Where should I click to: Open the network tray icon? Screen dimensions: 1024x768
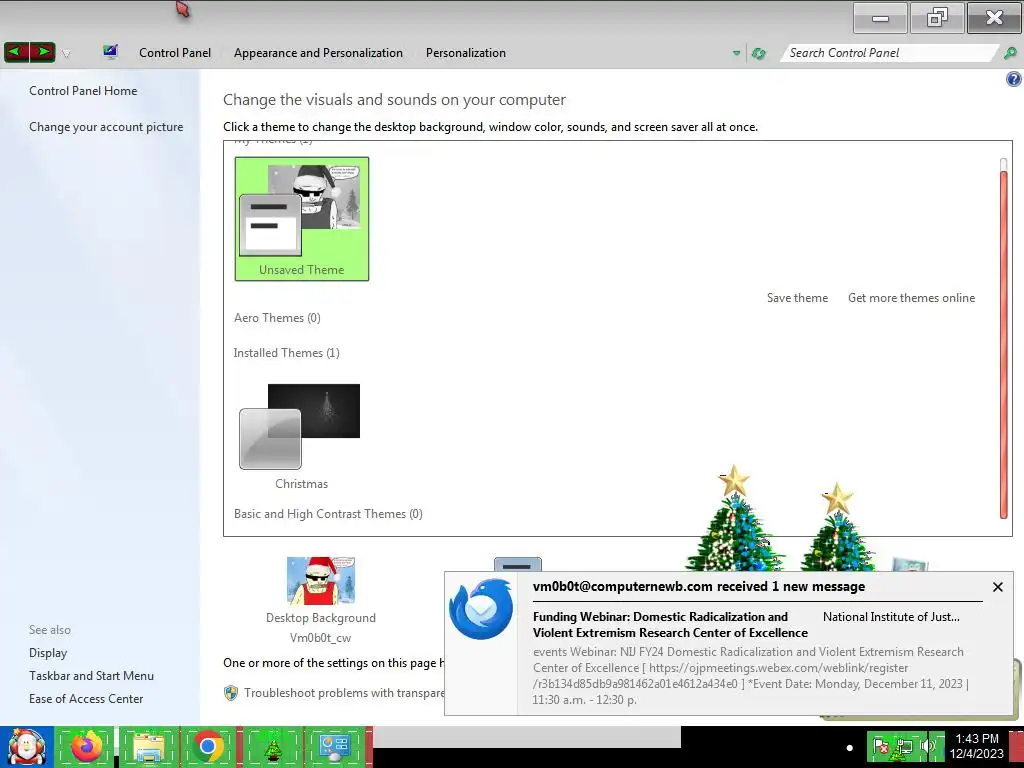click(904, 747)
